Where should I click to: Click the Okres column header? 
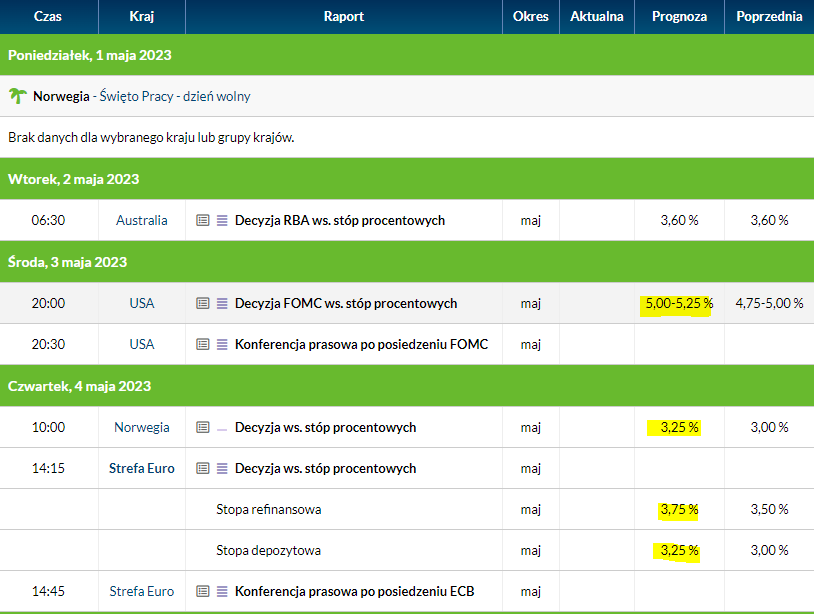[531, 17]
